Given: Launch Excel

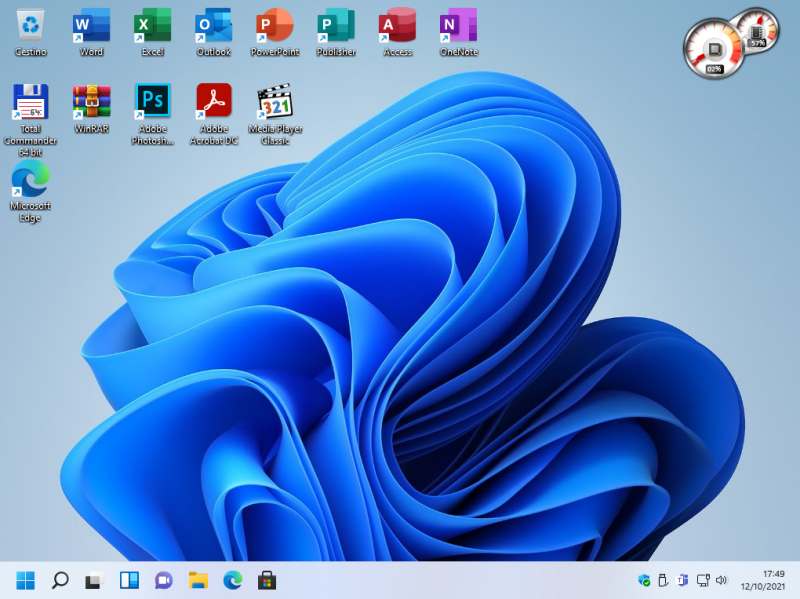Looking at the screenshot, I should [x=152, y=27].
